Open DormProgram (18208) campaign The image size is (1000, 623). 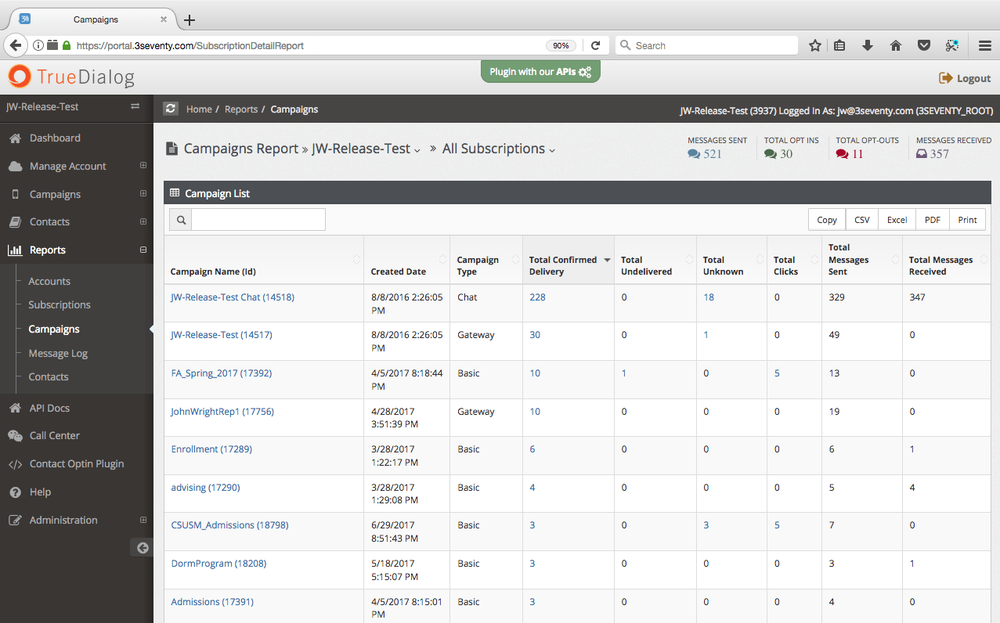(219, 563)
